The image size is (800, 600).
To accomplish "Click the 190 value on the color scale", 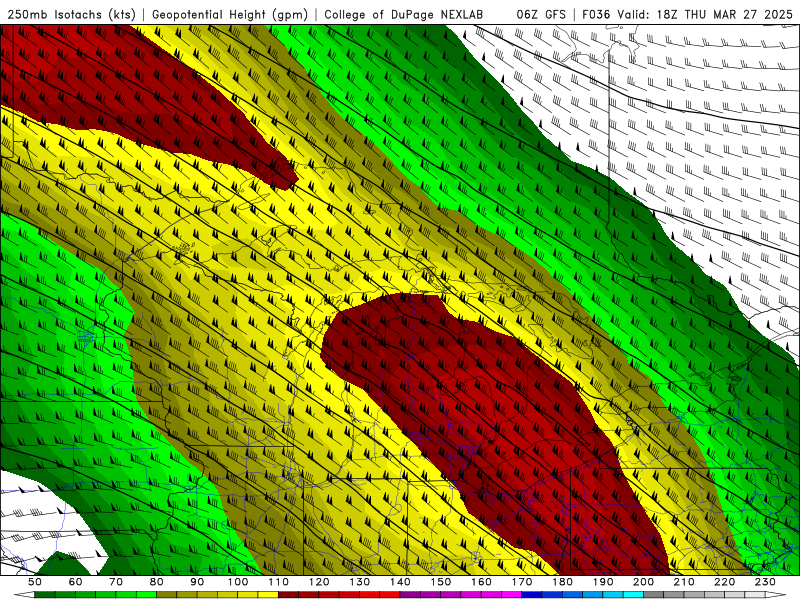I will pyautogui.click(x=604, y=582).
